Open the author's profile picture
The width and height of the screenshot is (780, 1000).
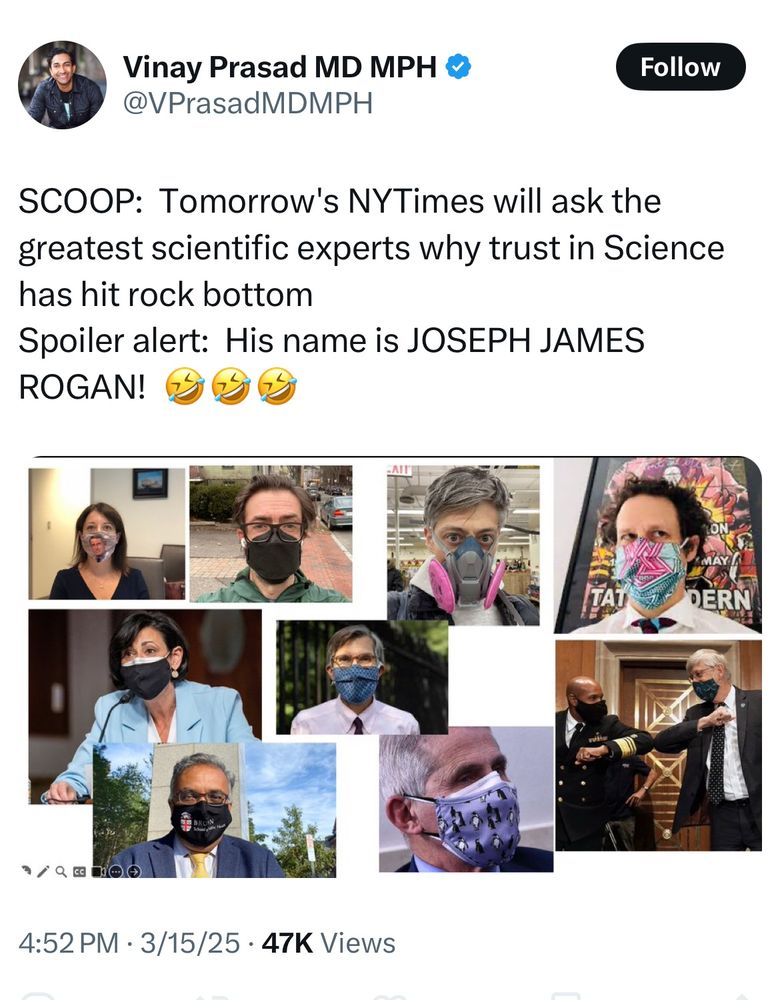(x=63, y=85)
